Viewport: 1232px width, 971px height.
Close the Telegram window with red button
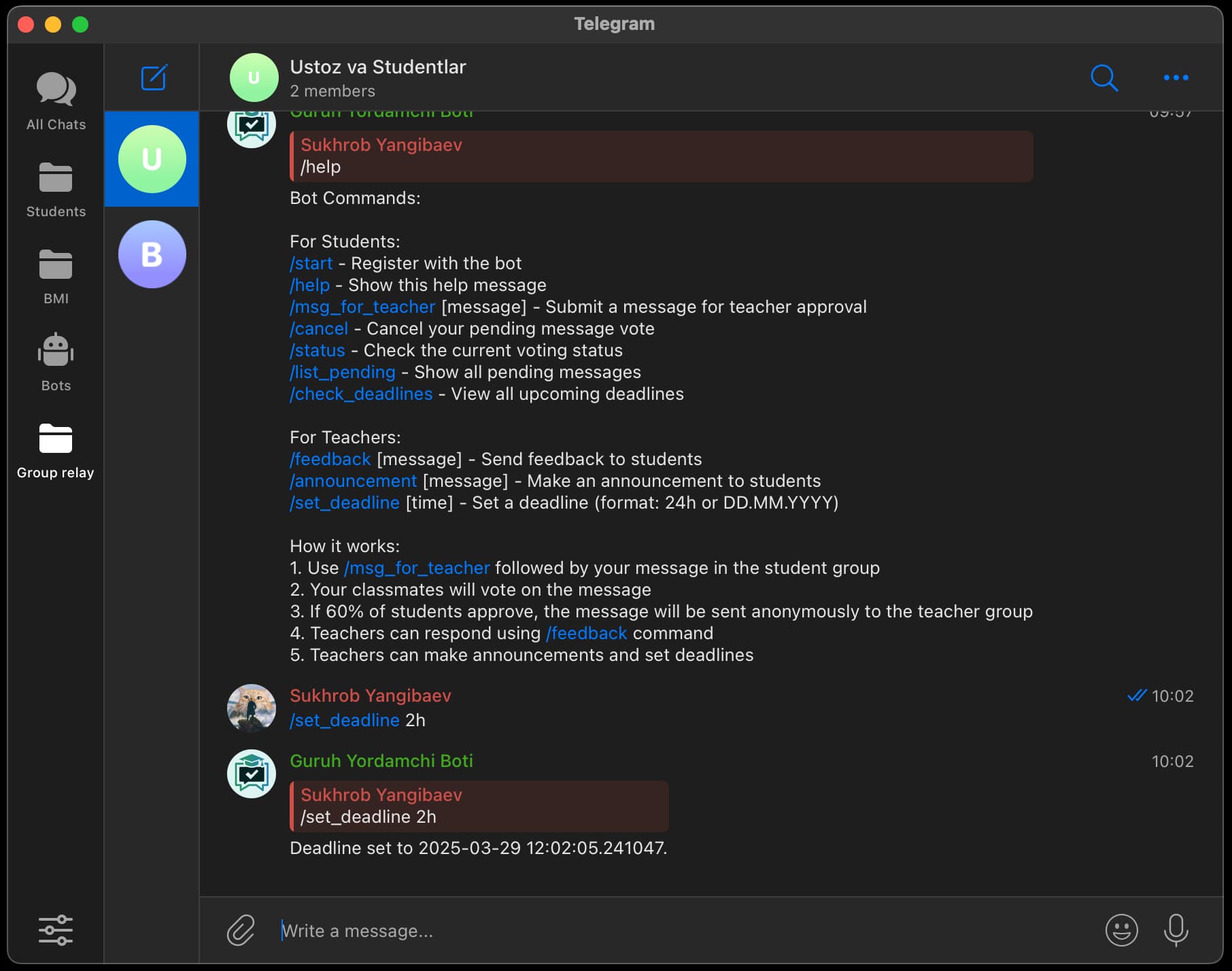point(26,24)
